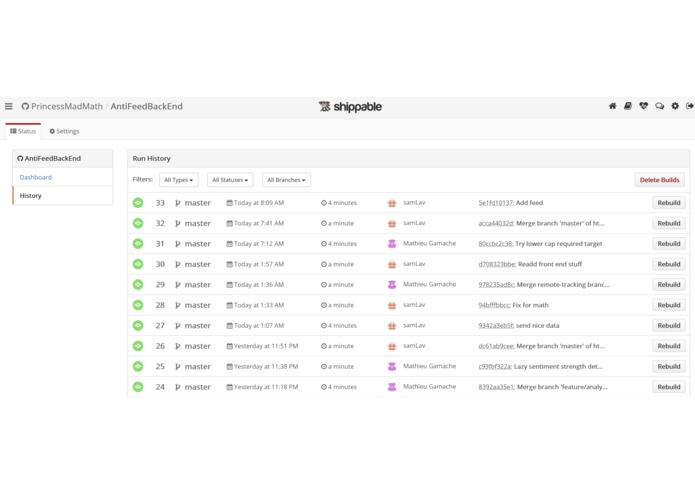Viewport: 695px width, 494px height.
Task: Rebuild build 27
Action: pyautogui.click(x=669, y=326)
